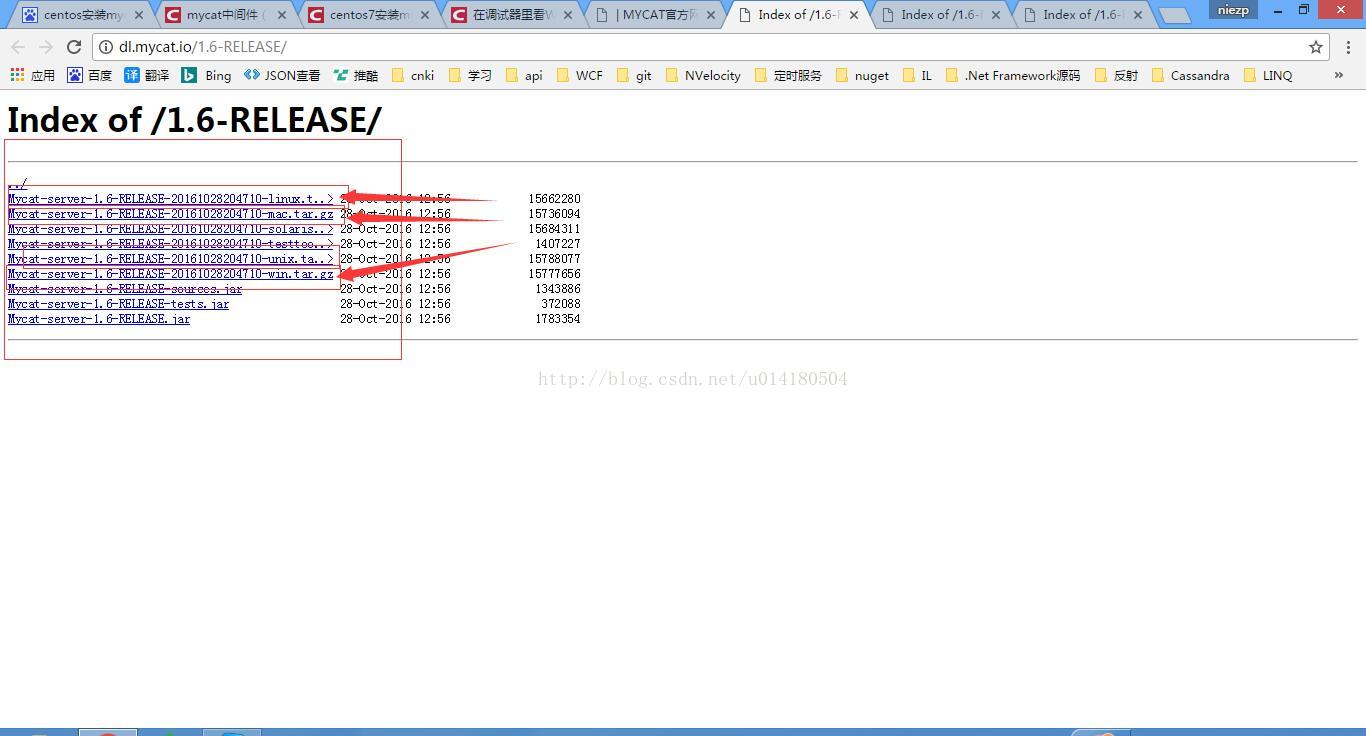This screenshot has width=1366, height=736.
Task: Select the file size 15684311
Action: coord(554,228)
